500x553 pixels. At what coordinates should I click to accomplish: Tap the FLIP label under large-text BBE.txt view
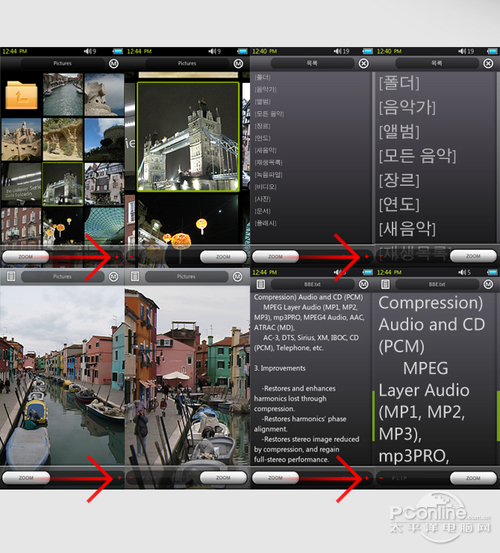tap(399, 478)
